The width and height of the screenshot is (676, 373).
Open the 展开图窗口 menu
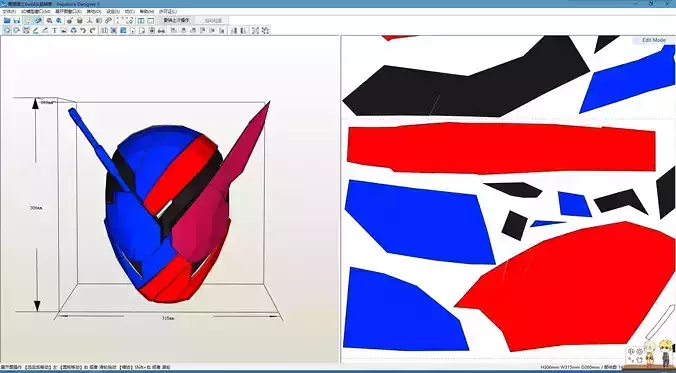pos(68,12)
